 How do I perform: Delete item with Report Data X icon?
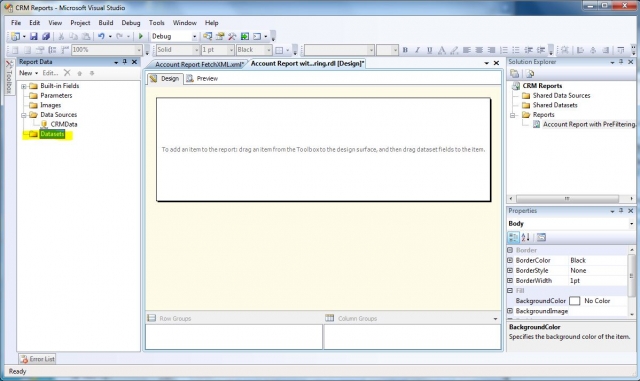tap(67, 73)
